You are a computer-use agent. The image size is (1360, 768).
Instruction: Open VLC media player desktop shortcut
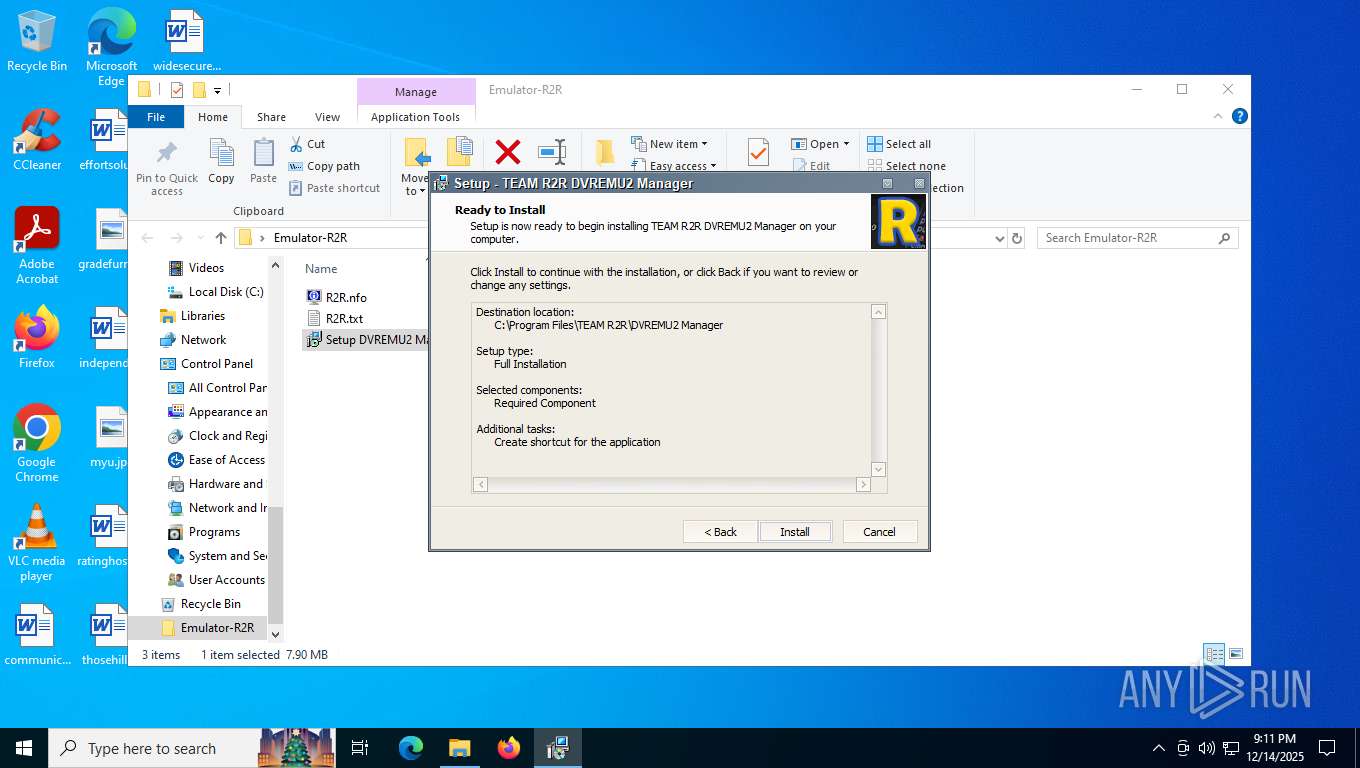37,543
